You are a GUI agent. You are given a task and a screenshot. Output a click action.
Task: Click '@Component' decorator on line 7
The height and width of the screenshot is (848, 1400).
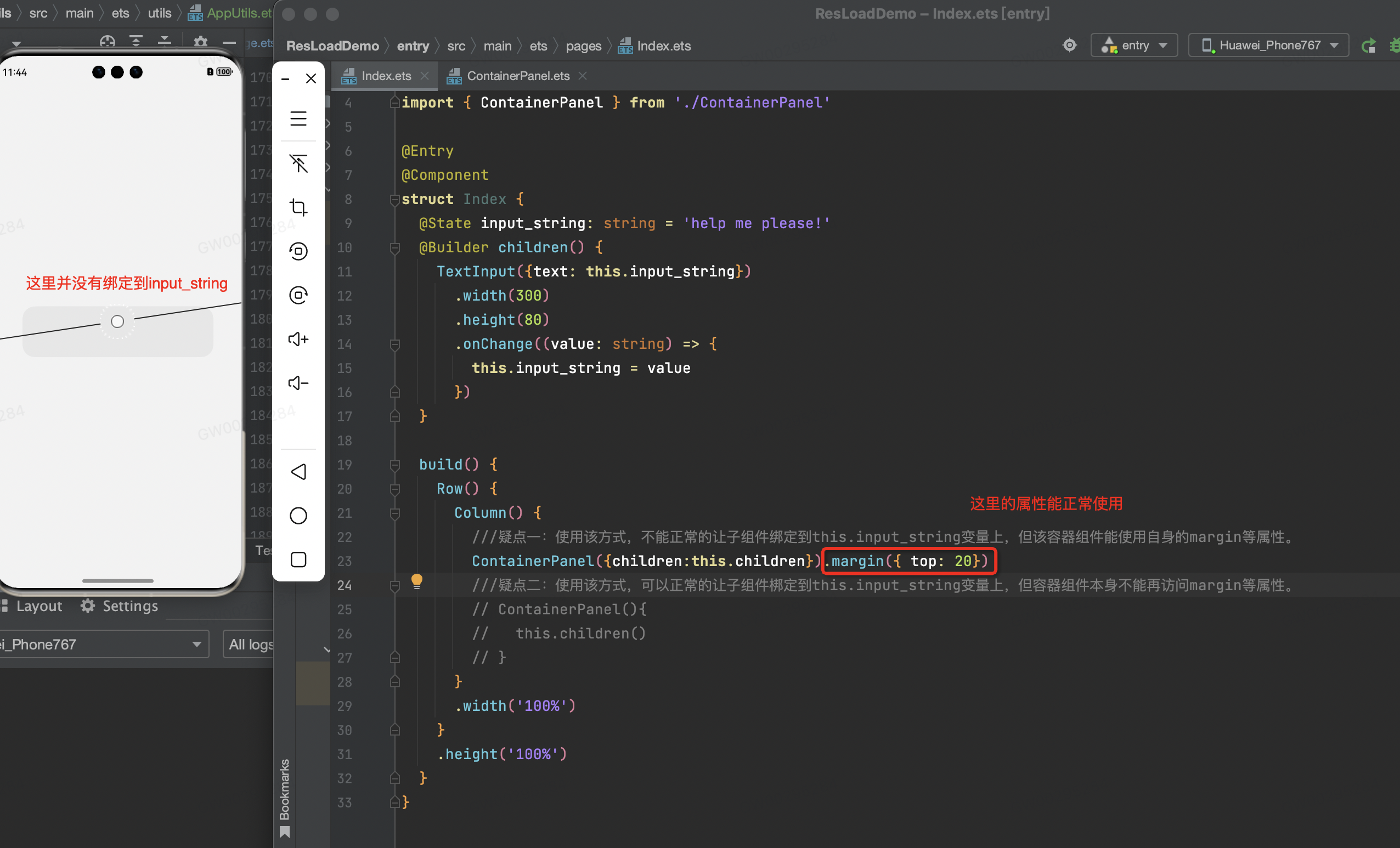pyautogui.click(x=445, y=175)
